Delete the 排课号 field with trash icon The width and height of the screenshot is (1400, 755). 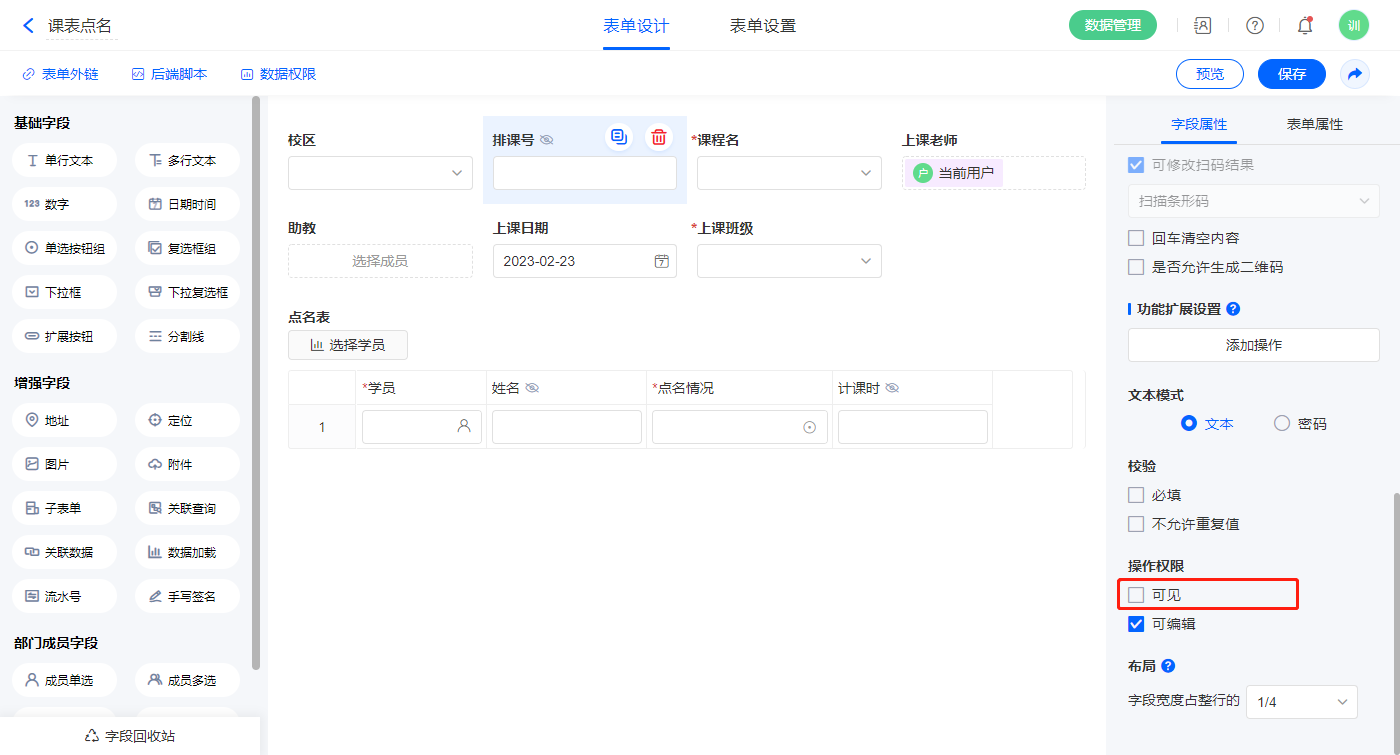click(659, 138)
